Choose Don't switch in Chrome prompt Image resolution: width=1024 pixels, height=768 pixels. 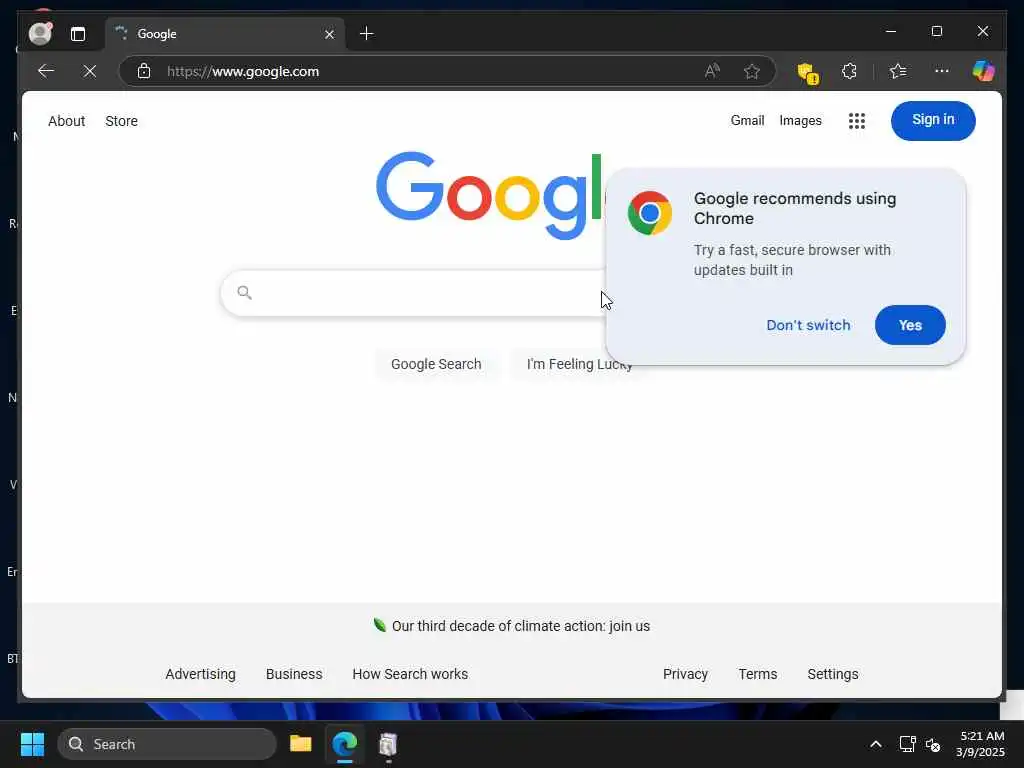coord(808,325)
